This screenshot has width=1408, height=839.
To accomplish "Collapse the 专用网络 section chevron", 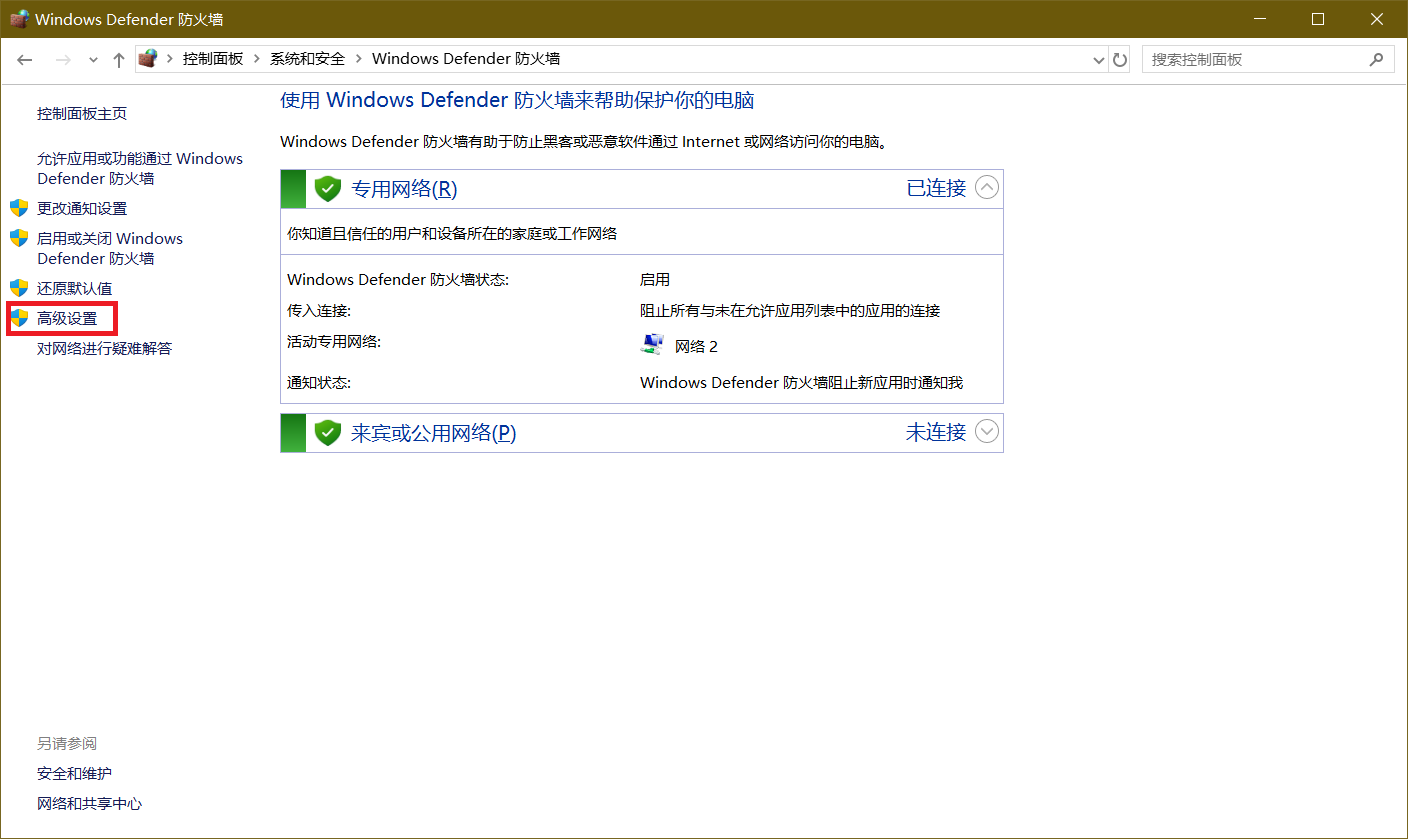I will click(x=987, y=188).
